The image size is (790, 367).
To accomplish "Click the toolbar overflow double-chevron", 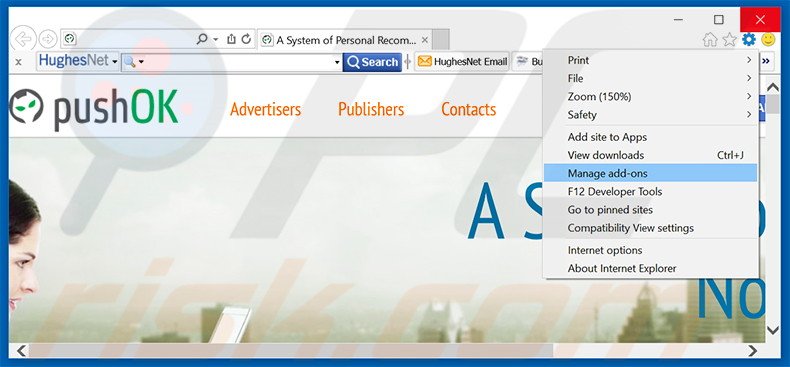I will (766, 61).
